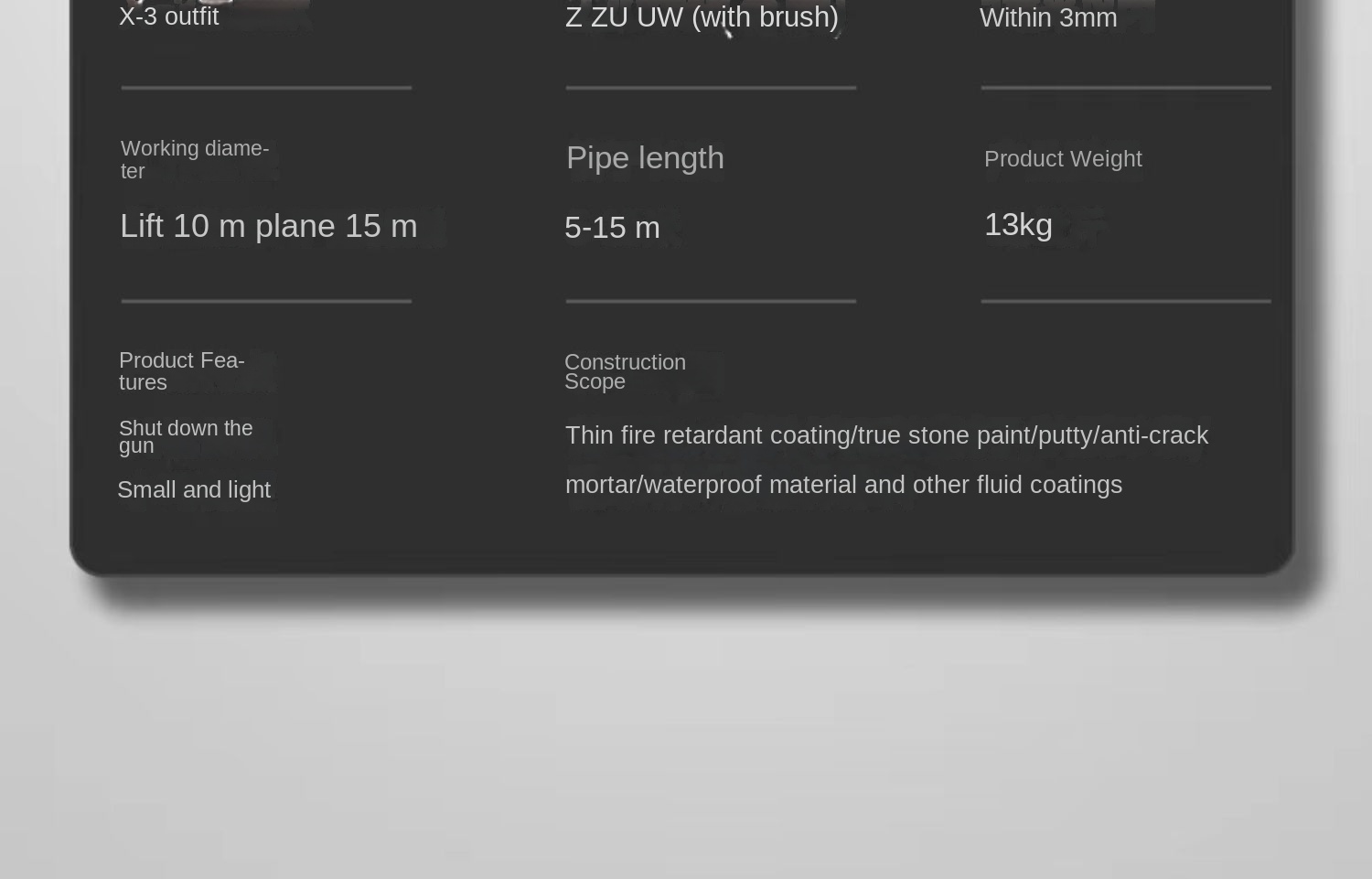Click the 'X-3 outfit' text
This screenshot has width=1372, height=879.
(x=168, y=16)
